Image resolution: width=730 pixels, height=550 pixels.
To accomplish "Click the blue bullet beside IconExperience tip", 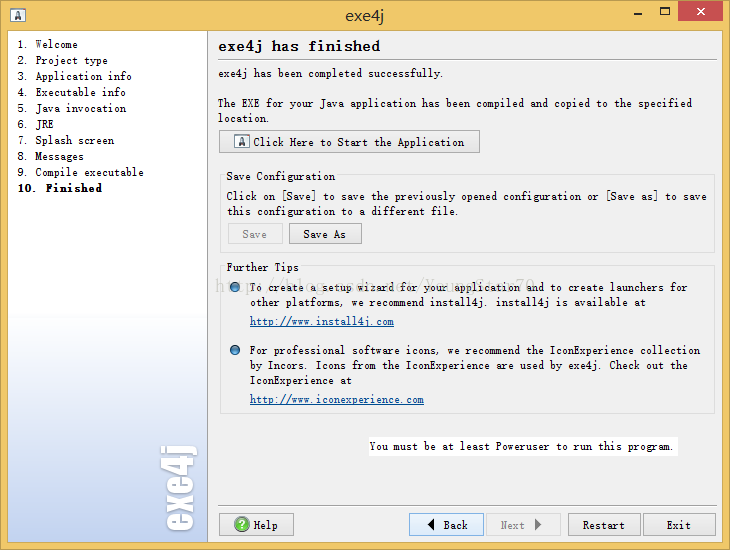I will 235,350.
